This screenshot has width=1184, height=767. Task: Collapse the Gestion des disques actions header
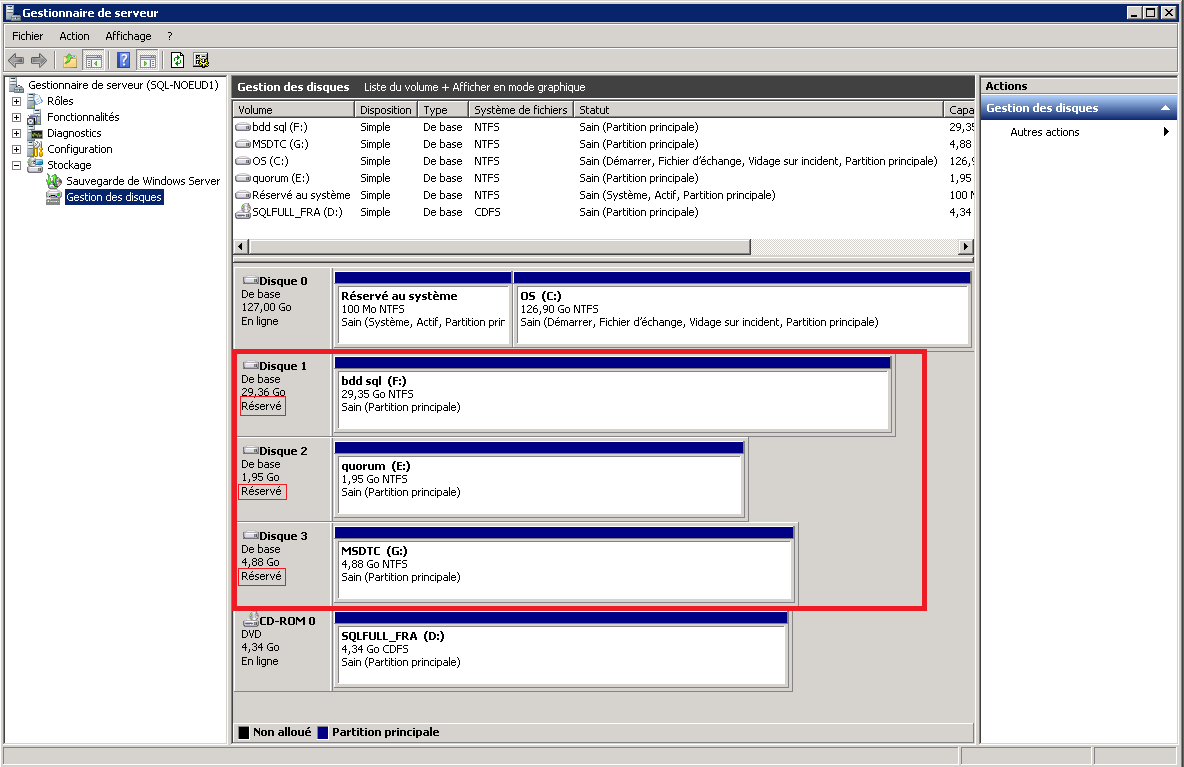1165,108
